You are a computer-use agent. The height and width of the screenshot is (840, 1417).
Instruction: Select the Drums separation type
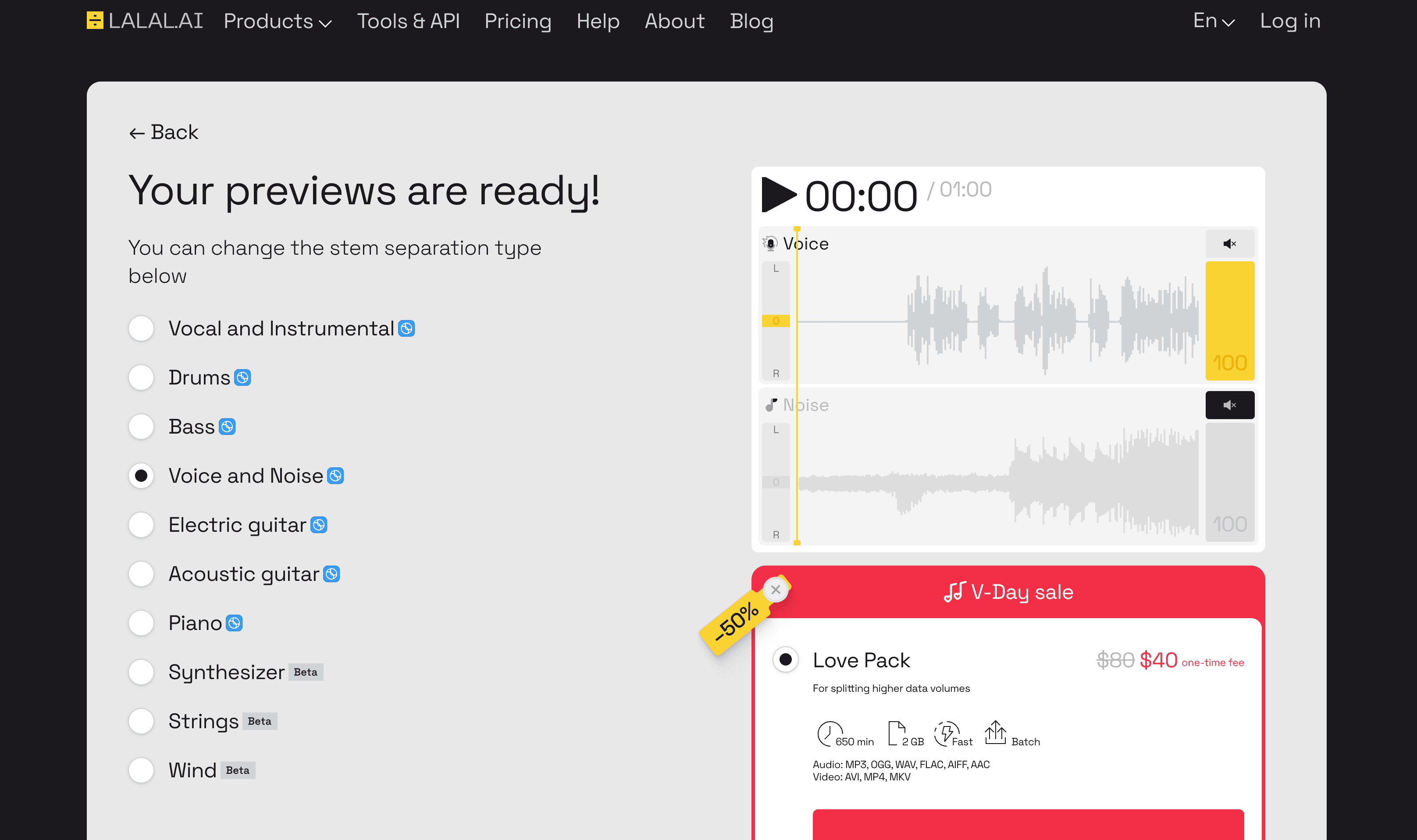141,377
